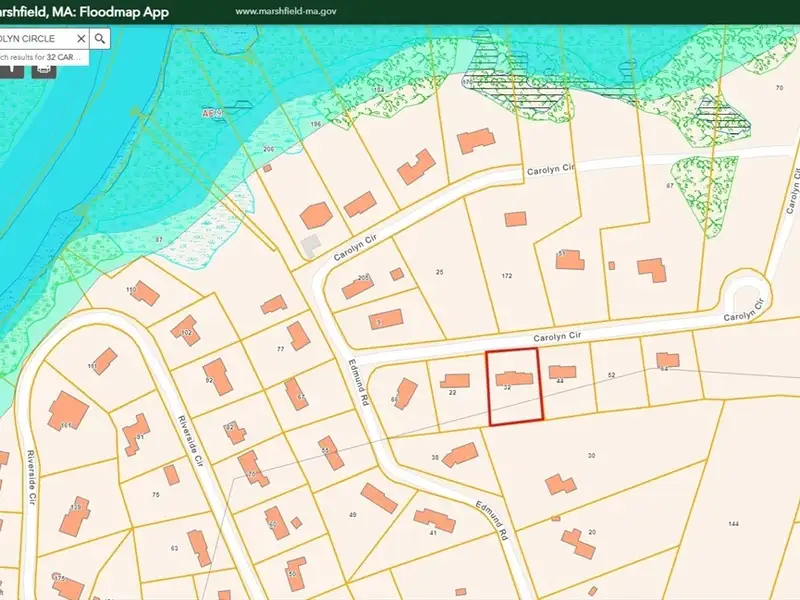
Task: Click the building on parcel 64
Action: point(667,359)
